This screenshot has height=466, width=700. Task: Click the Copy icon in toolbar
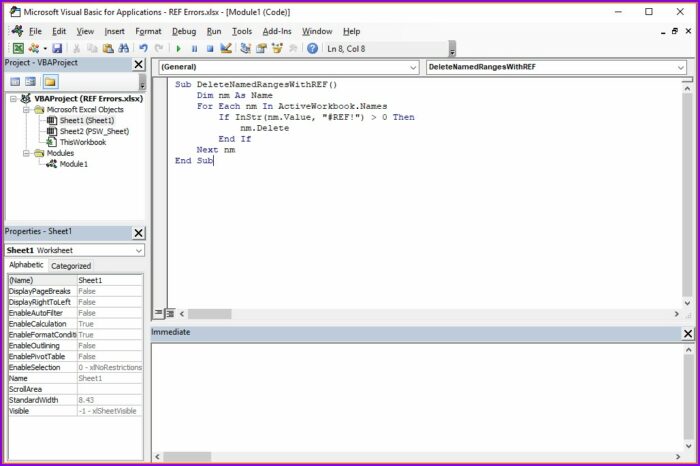92,48
